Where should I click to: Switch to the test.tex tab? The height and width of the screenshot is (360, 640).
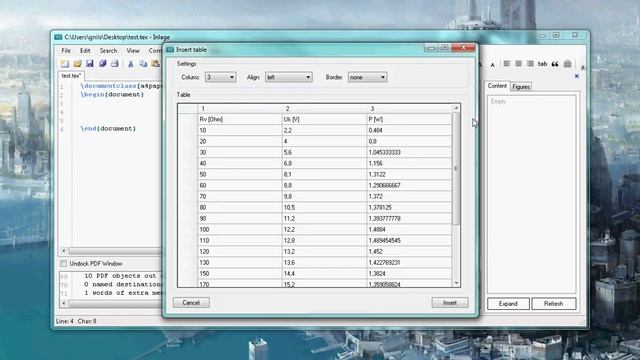(71, 76)
